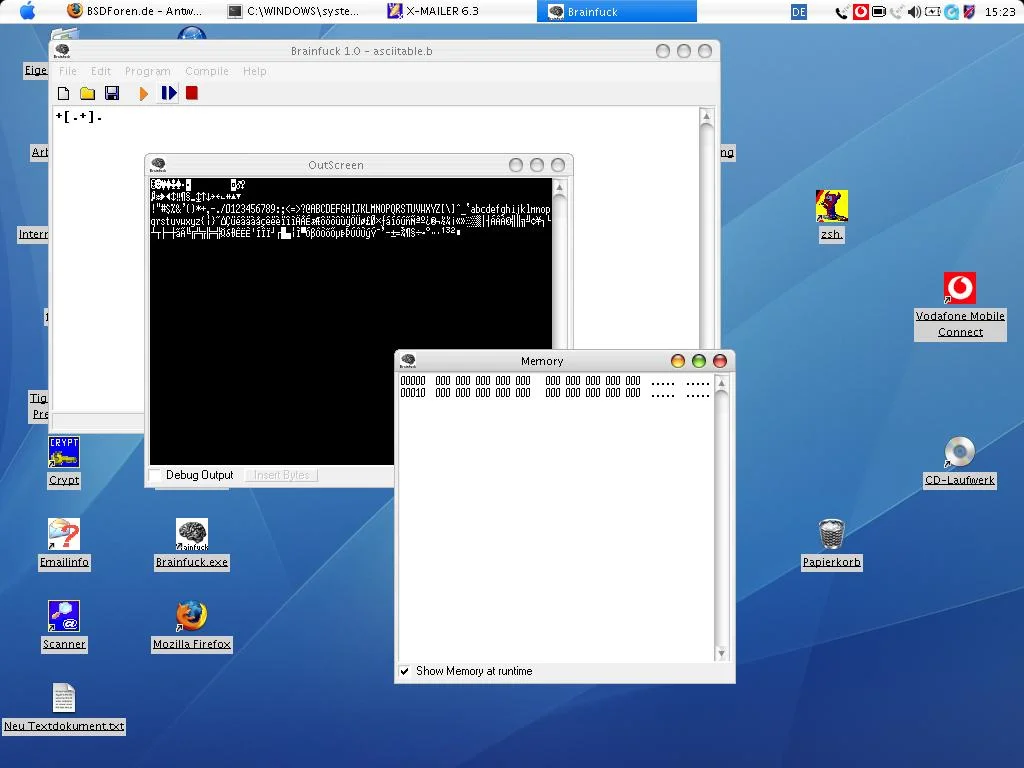Click the OutScreen window brain icon
This screenshot has height=768, width=1024.
[x=158, y=165]
